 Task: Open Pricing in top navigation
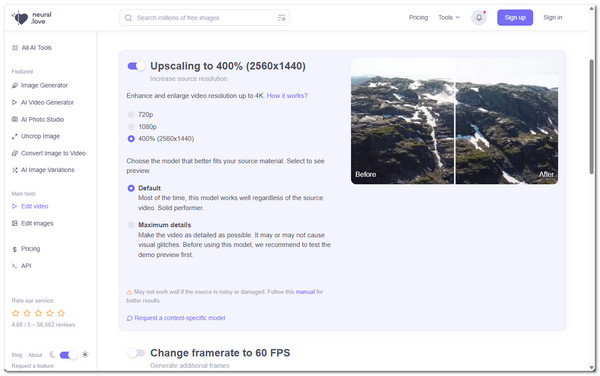[418, 18]
